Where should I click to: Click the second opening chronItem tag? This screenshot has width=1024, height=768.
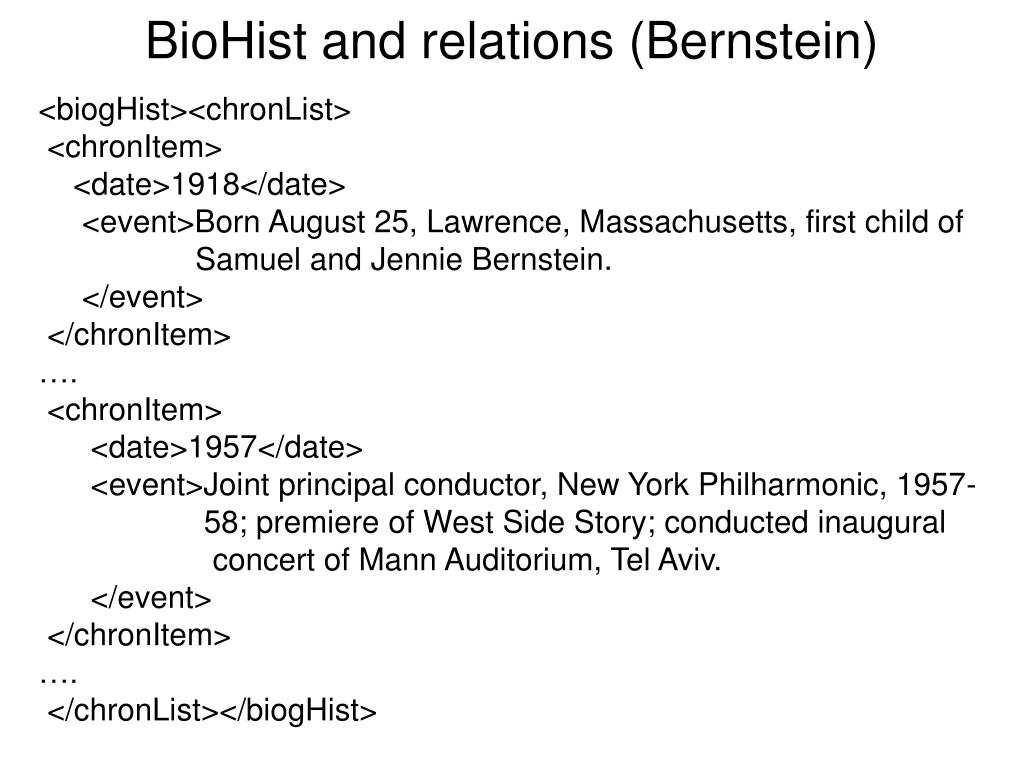135,410
